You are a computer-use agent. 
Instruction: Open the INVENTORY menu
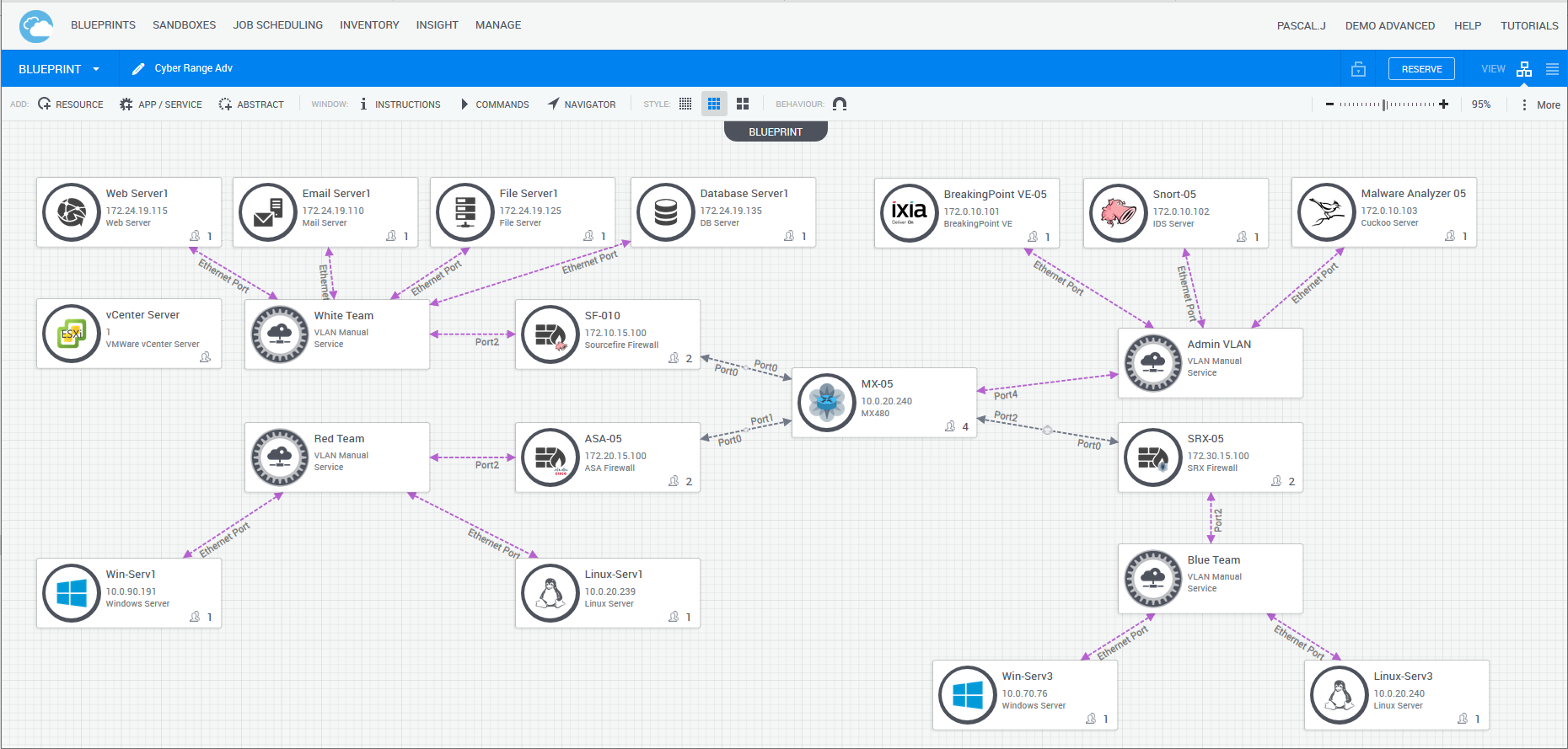pyautogui.click(x=369, y=25)
